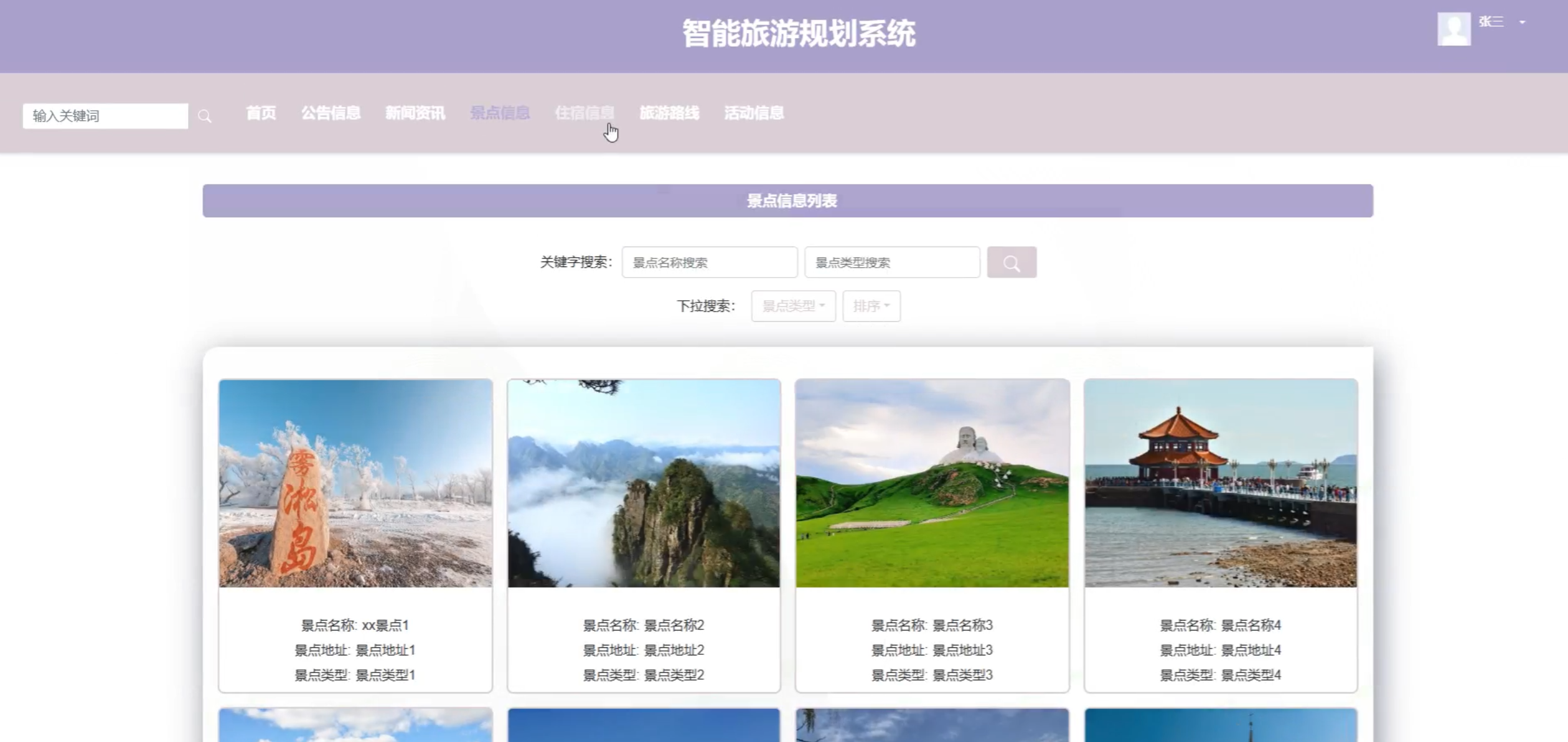Viewport: 1568px width, 742px height.
Task: Focus the 输入关键词 input field
Action: [x=105, y=116]
